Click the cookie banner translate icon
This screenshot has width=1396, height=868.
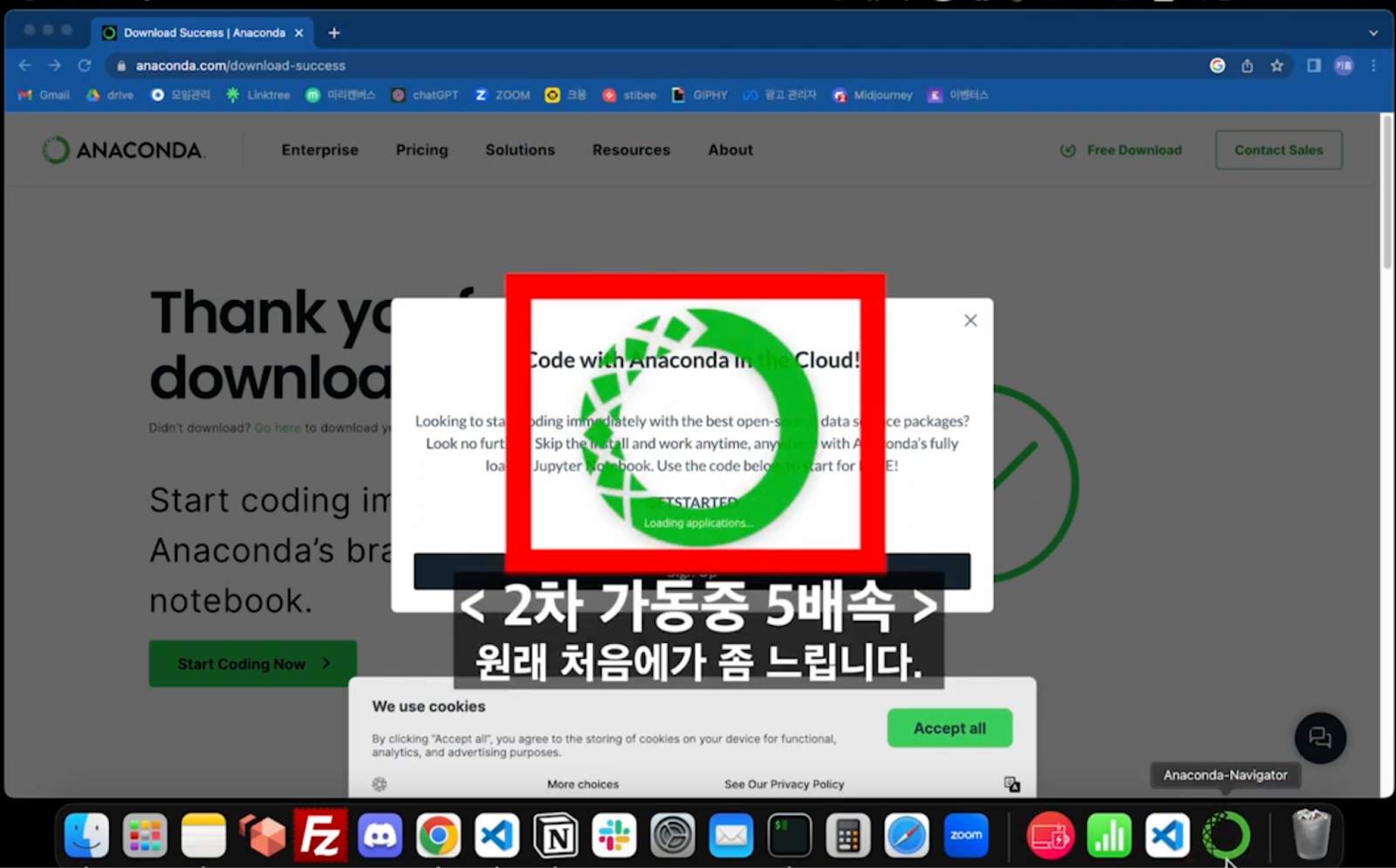click(x=1012, y=784)
